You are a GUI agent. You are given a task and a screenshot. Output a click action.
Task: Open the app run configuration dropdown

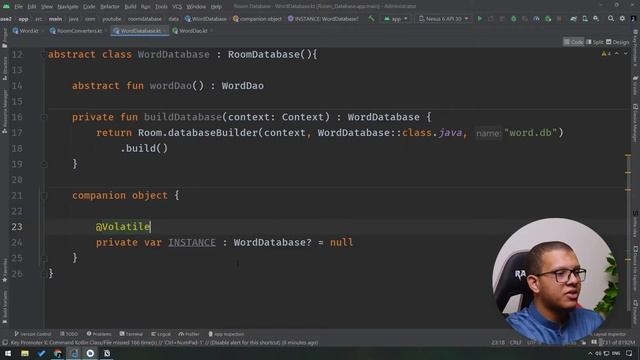click(x=396, y=19)
